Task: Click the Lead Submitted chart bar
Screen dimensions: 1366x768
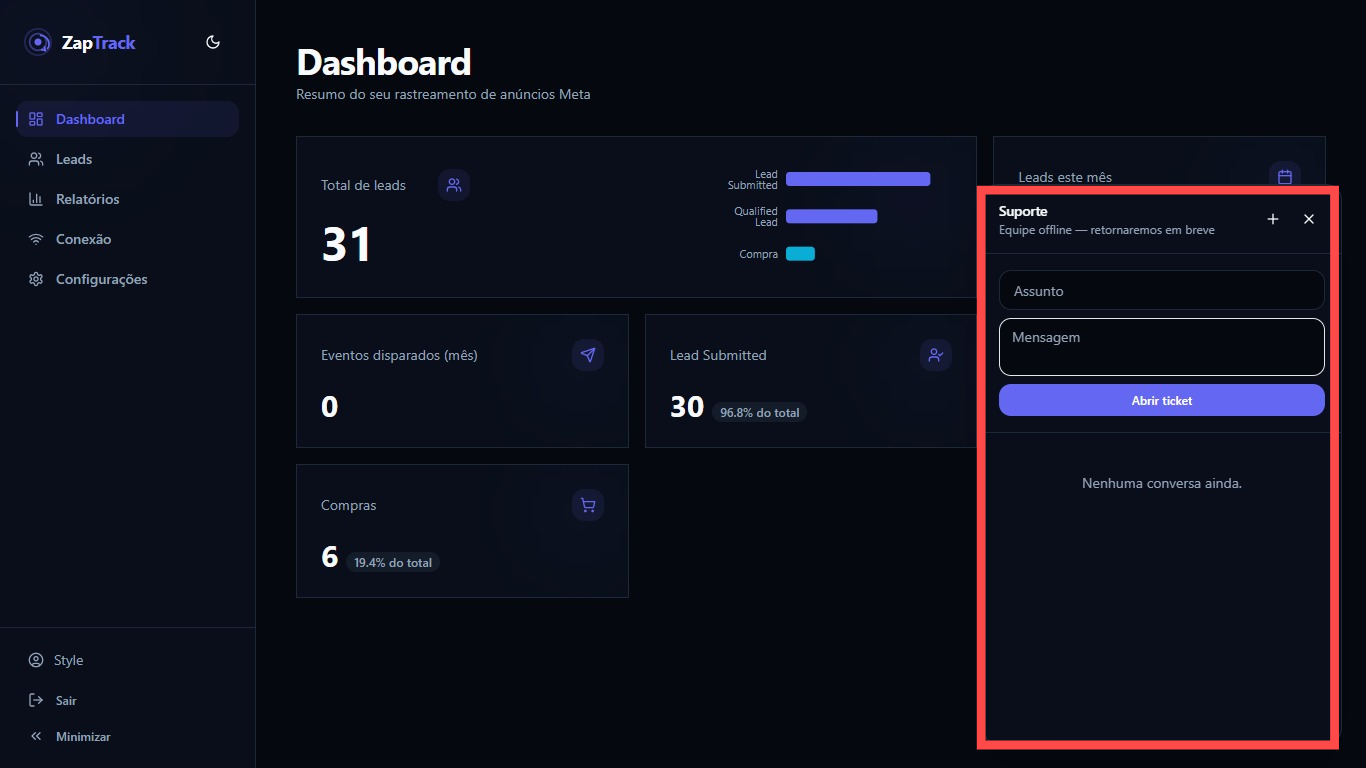Action: (858, 179)
